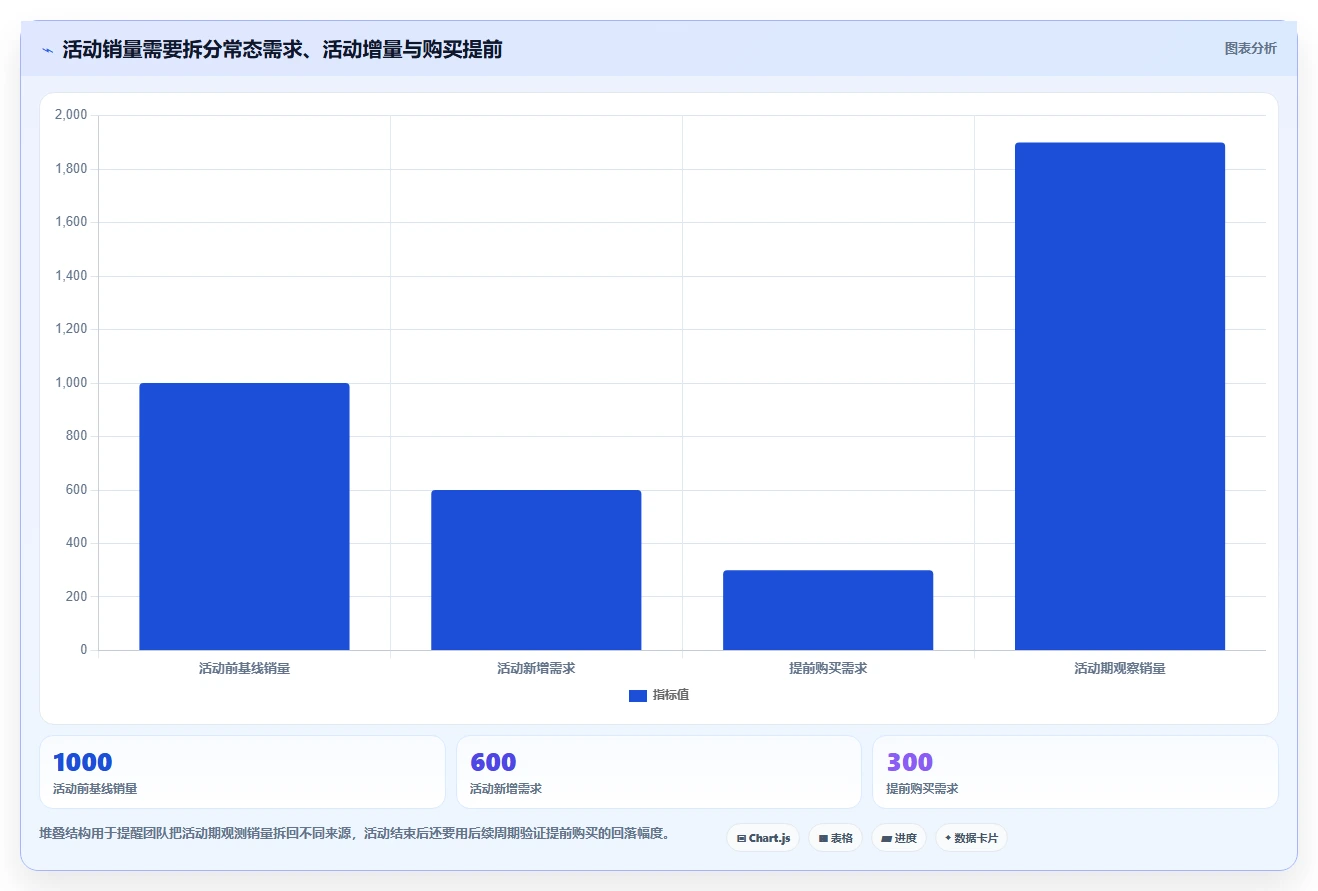Click the 活动前基线销量 bar in chart

click(244, 516)
